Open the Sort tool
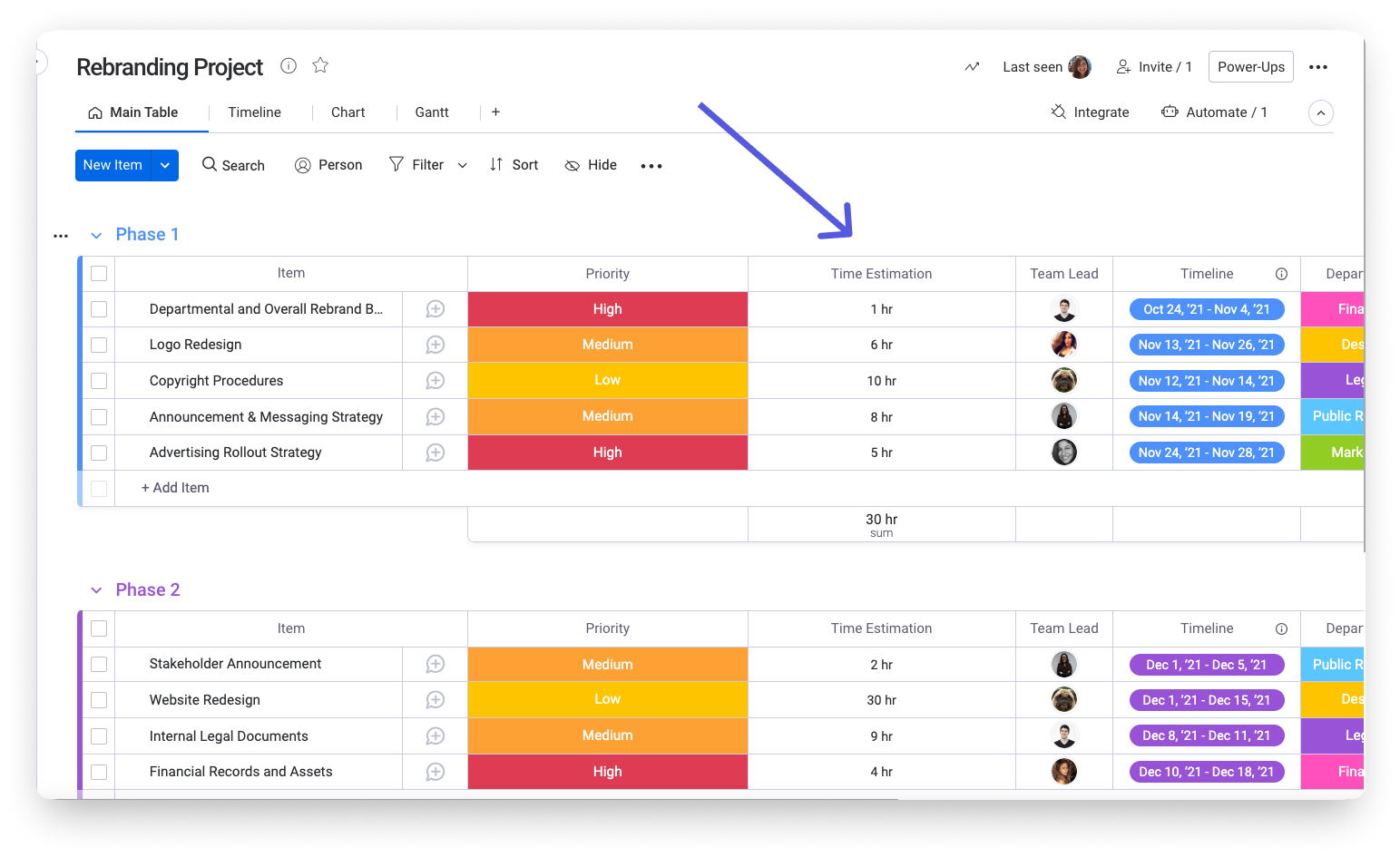The height and width of the screenshot is (857, 1400). pos(514,164)
